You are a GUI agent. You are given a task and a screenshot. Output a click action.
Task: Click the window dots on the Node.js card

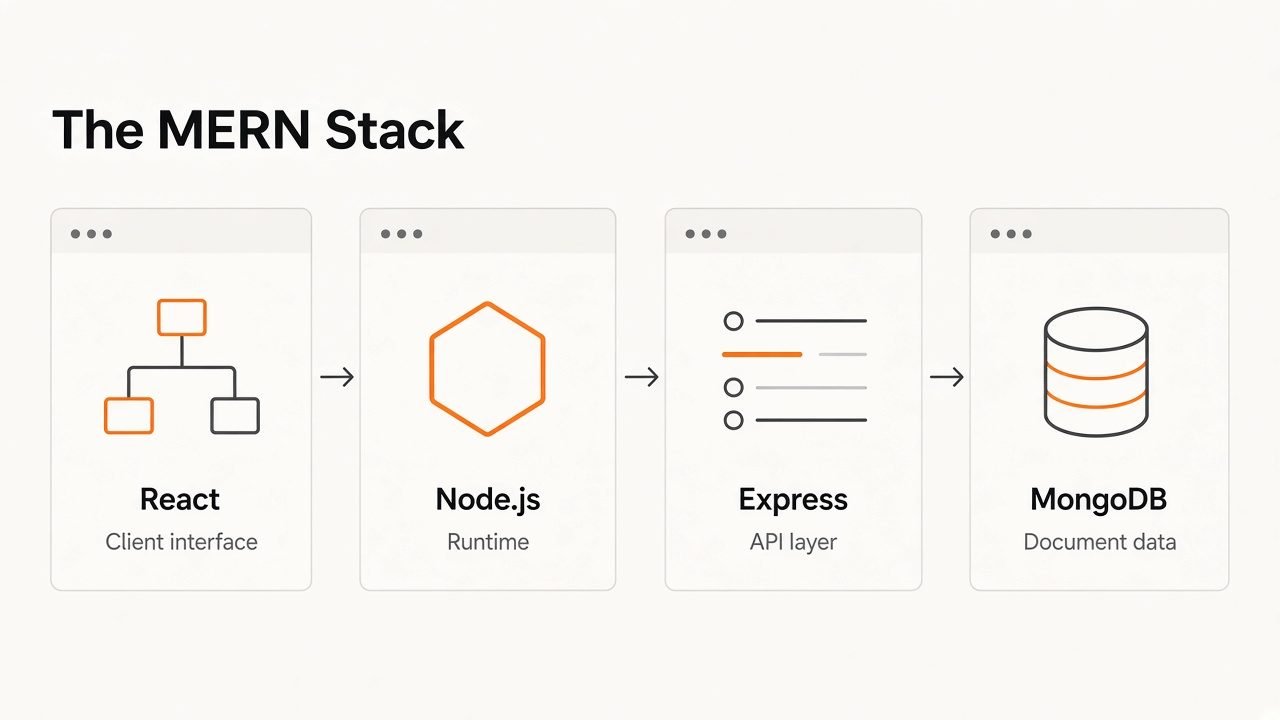pyautogui.click(x=401, y=234)
